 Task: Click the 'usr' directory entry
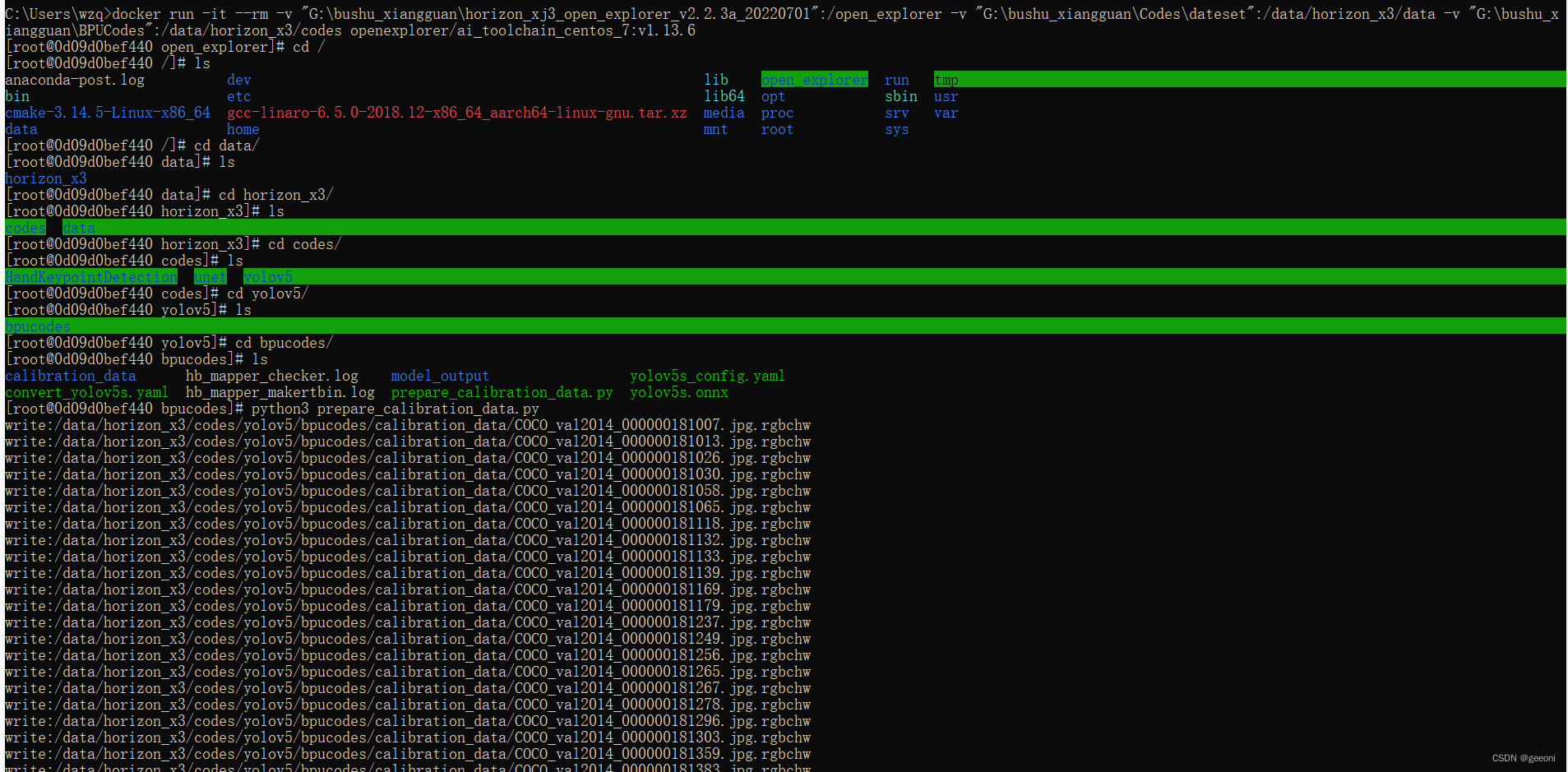pos(946,96)
